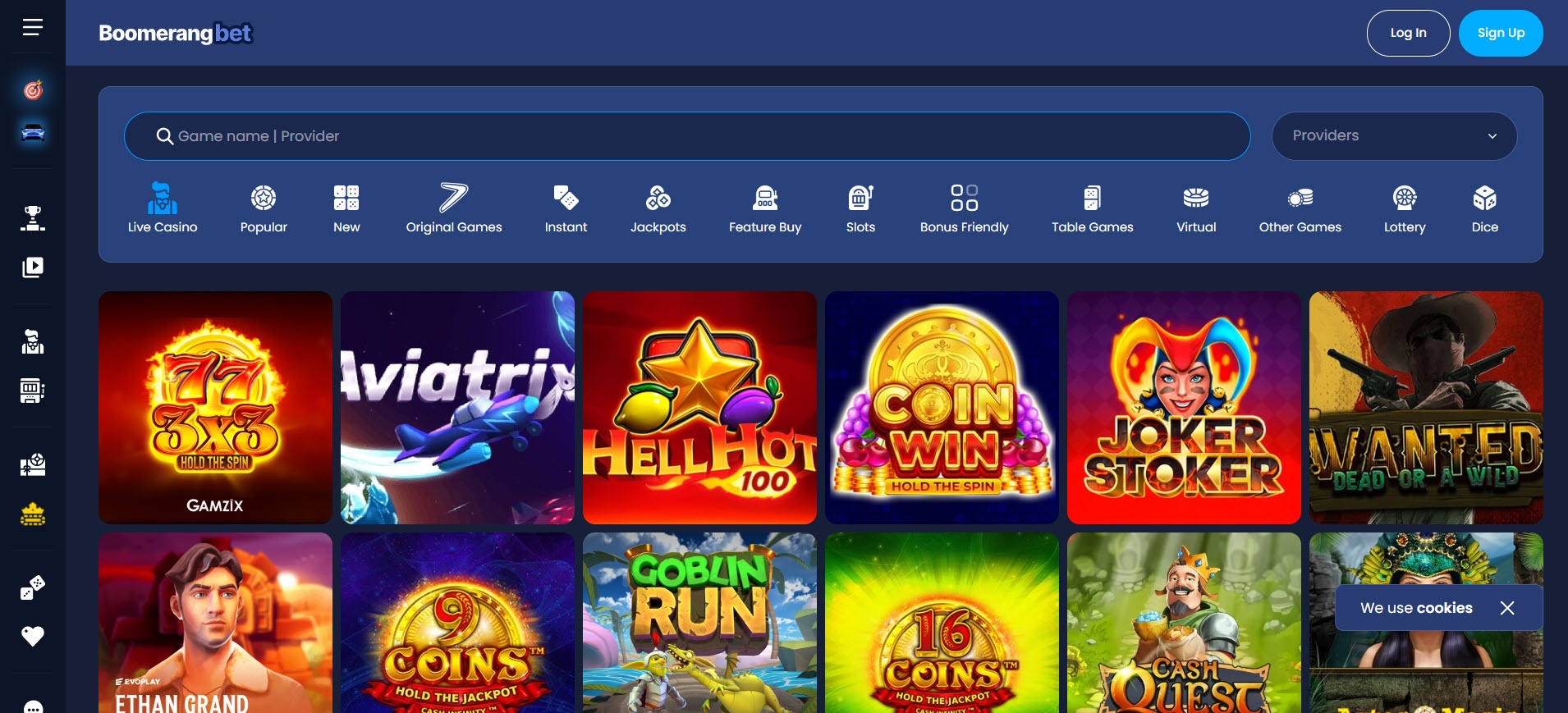This screenshot has height=713, width=1568.
Task: Open the Coin Win Hold the Spin game
Action: (x=942, y=408)
